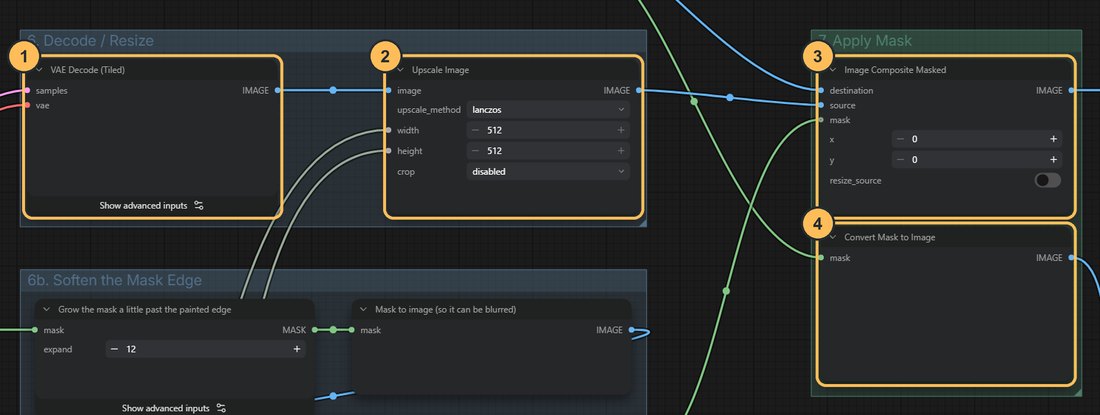The height and width of the screenshot is (415, 1100).
Task: Click the expand field showing 12
Action: (206, 349)
